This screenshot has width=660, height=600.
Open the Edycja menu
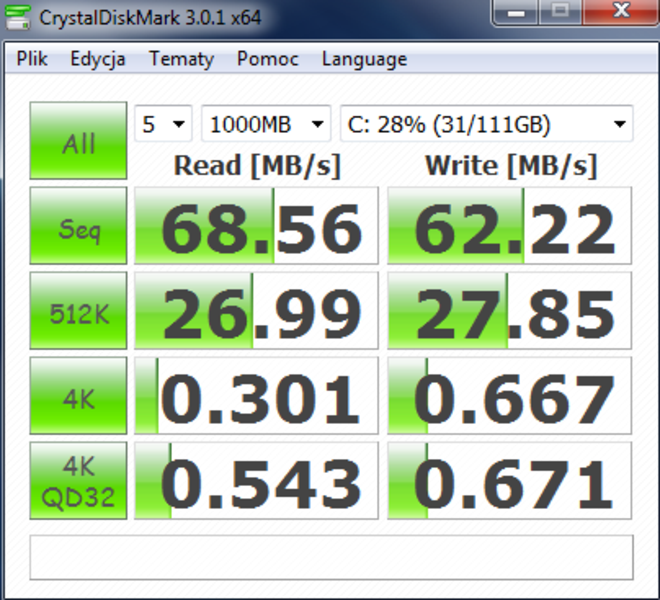click(98, 59)
